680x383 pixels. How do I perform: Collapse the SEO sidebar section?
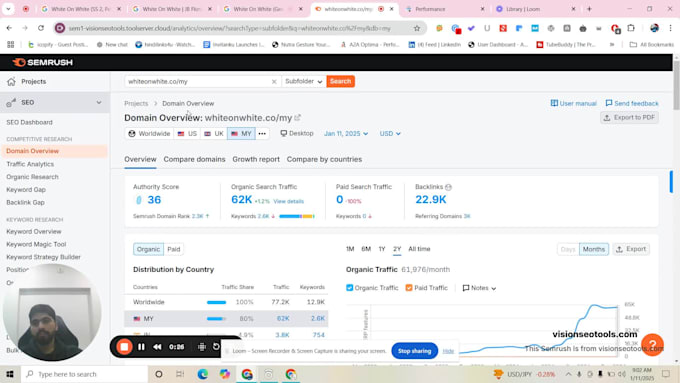point(99,102)
